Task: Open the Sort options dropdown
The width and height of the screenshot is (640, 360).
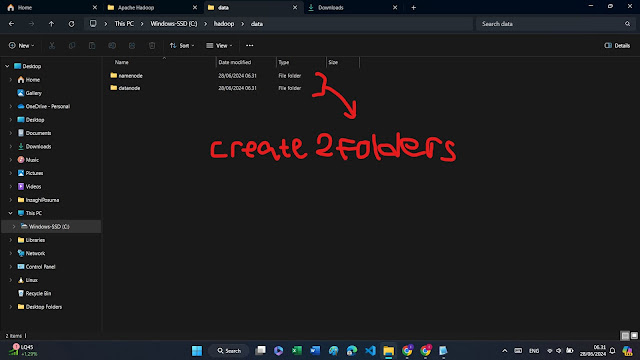Action: pos(182,45)
